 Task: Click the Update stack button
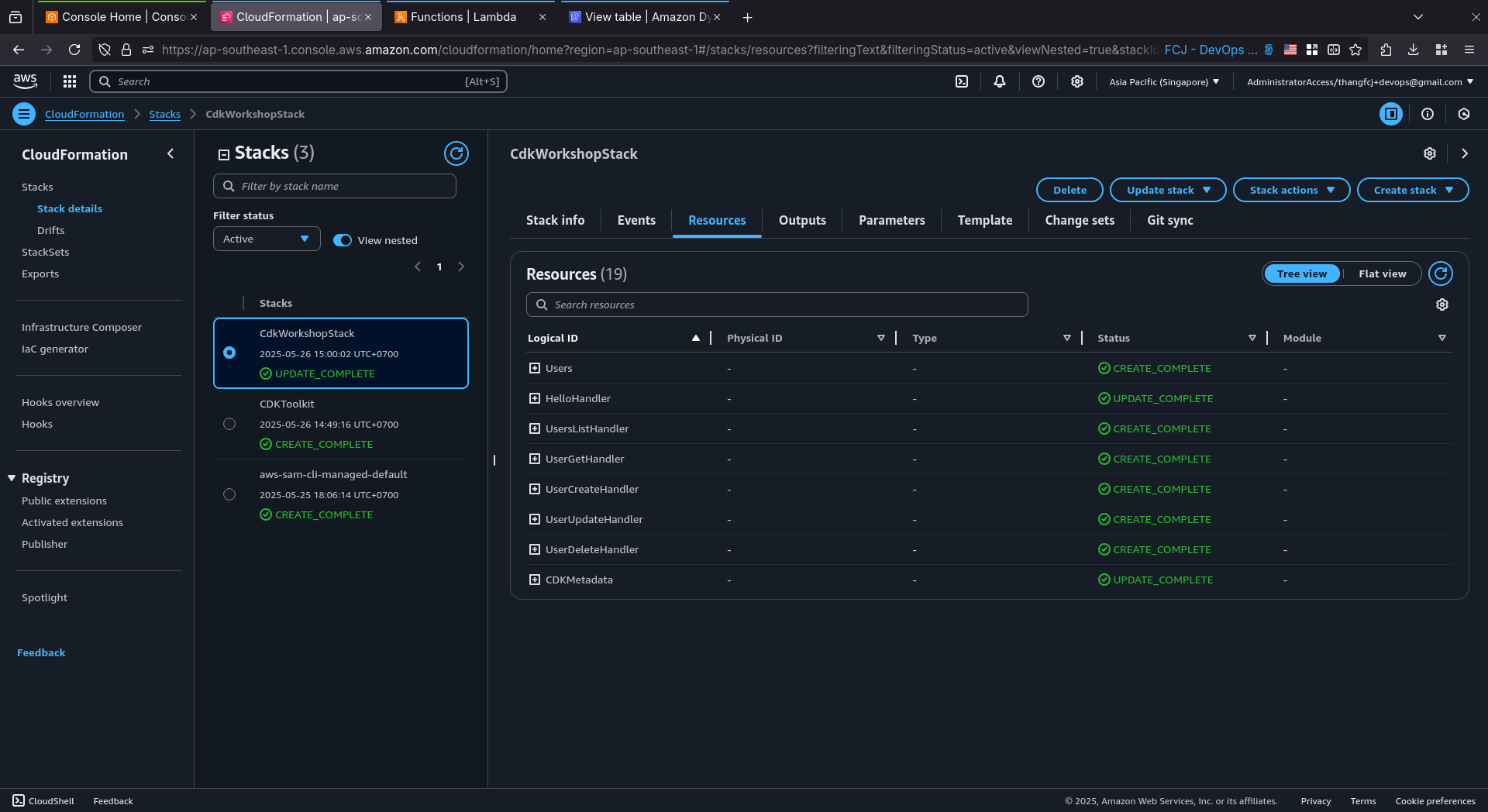coord(1168,190)
